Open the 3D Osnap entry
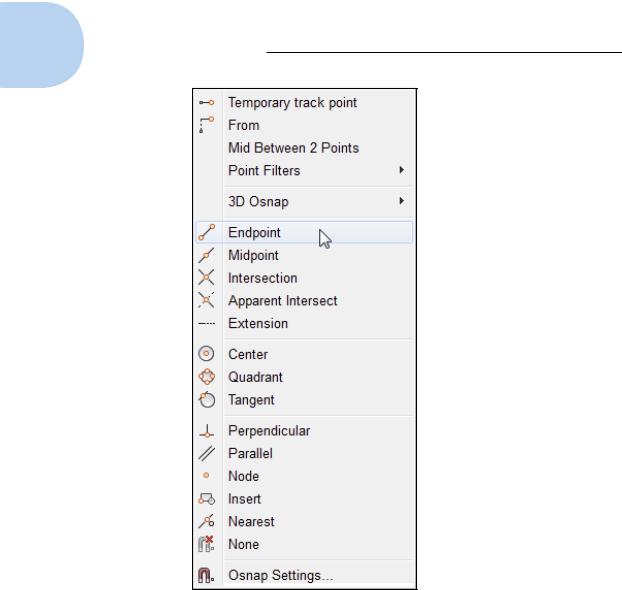This screenshot has height=590, width=622. (304, 202)
